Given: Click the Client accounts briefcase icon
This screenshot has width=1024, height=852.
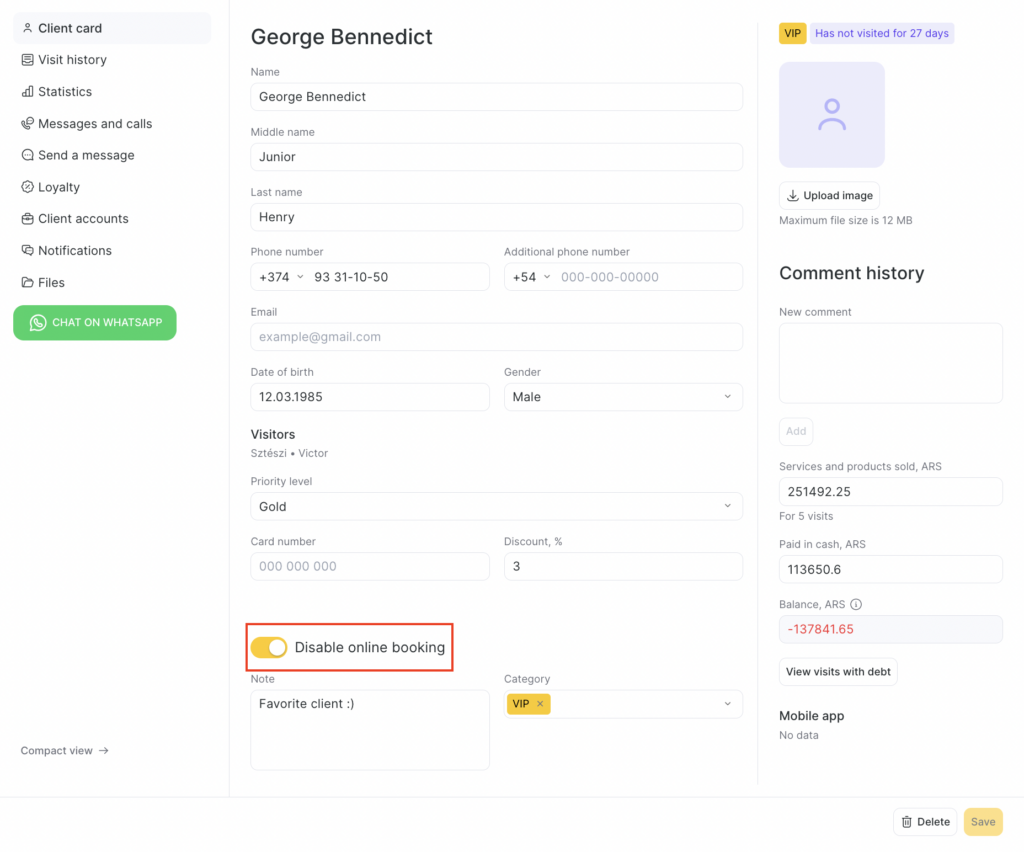Looking at the screenshot, I should (28, 219).
